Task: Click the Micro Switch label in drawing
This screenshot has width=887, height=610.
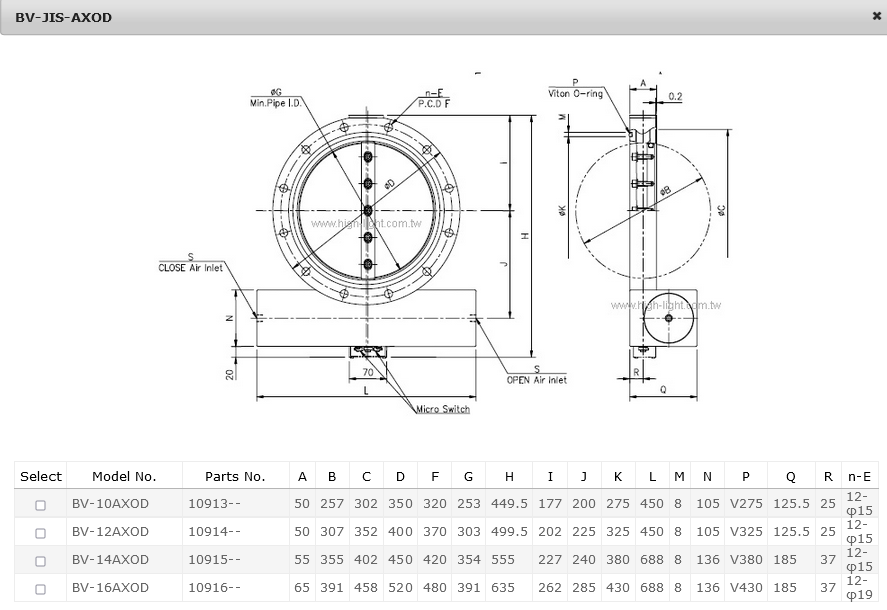Action: [442, 409]
